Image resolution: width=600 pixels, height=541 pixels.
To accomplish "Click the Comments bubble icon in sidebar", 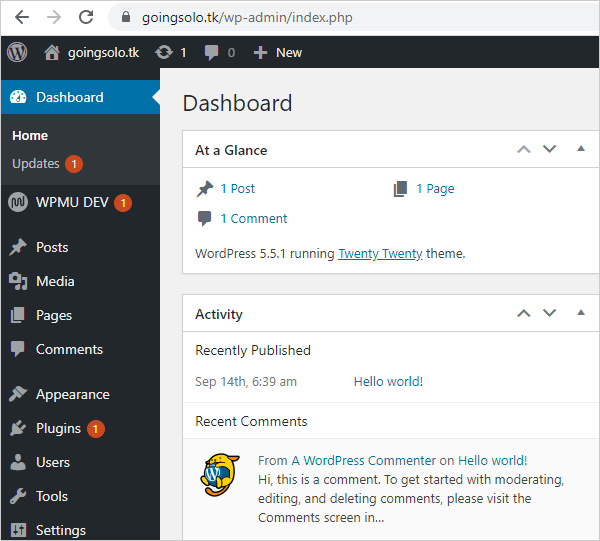I will pos(18,349).
